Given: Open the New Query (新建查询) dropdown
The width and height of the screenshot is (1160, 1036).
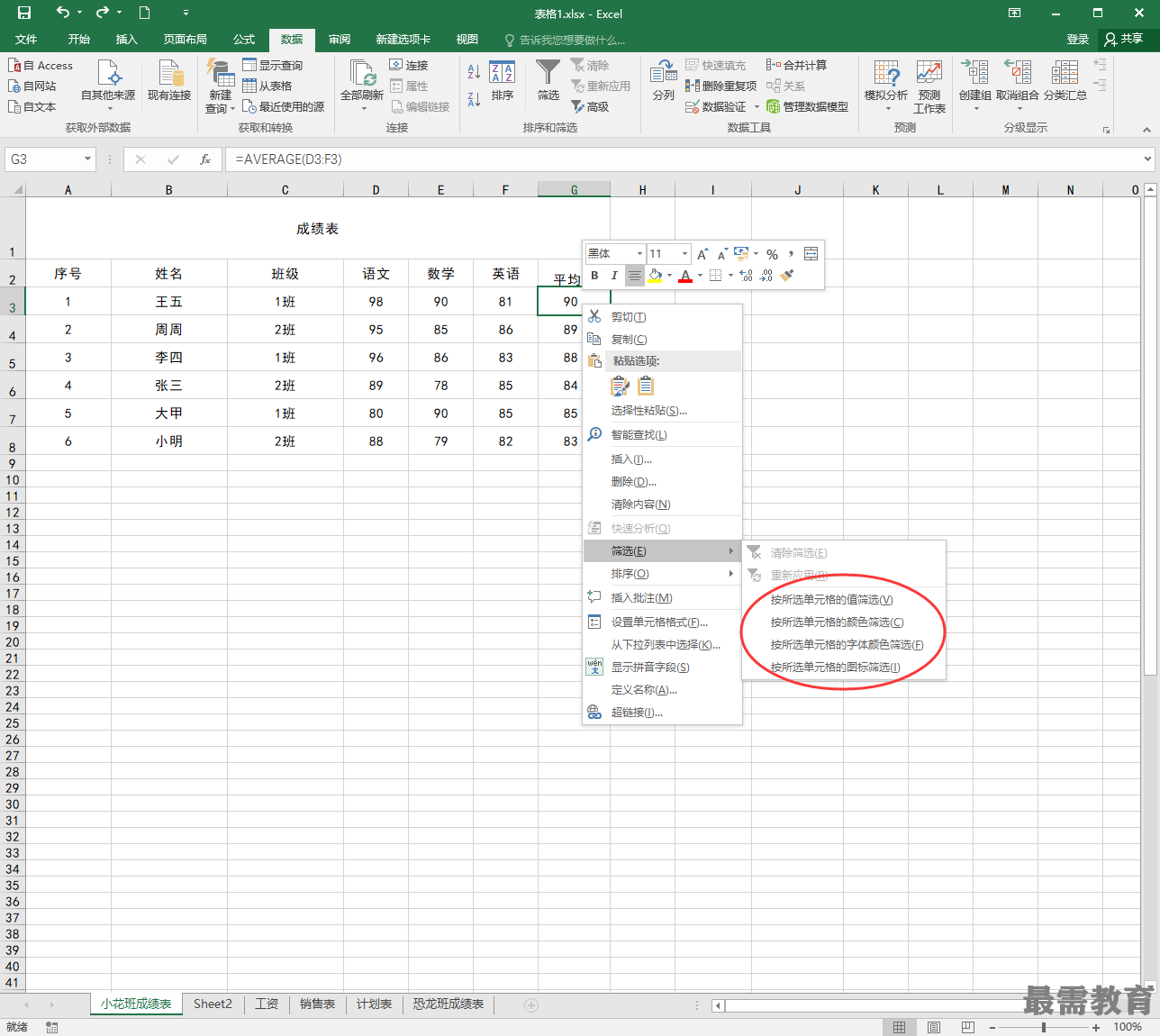Looking at the screenshot, I should click(220, 86).
